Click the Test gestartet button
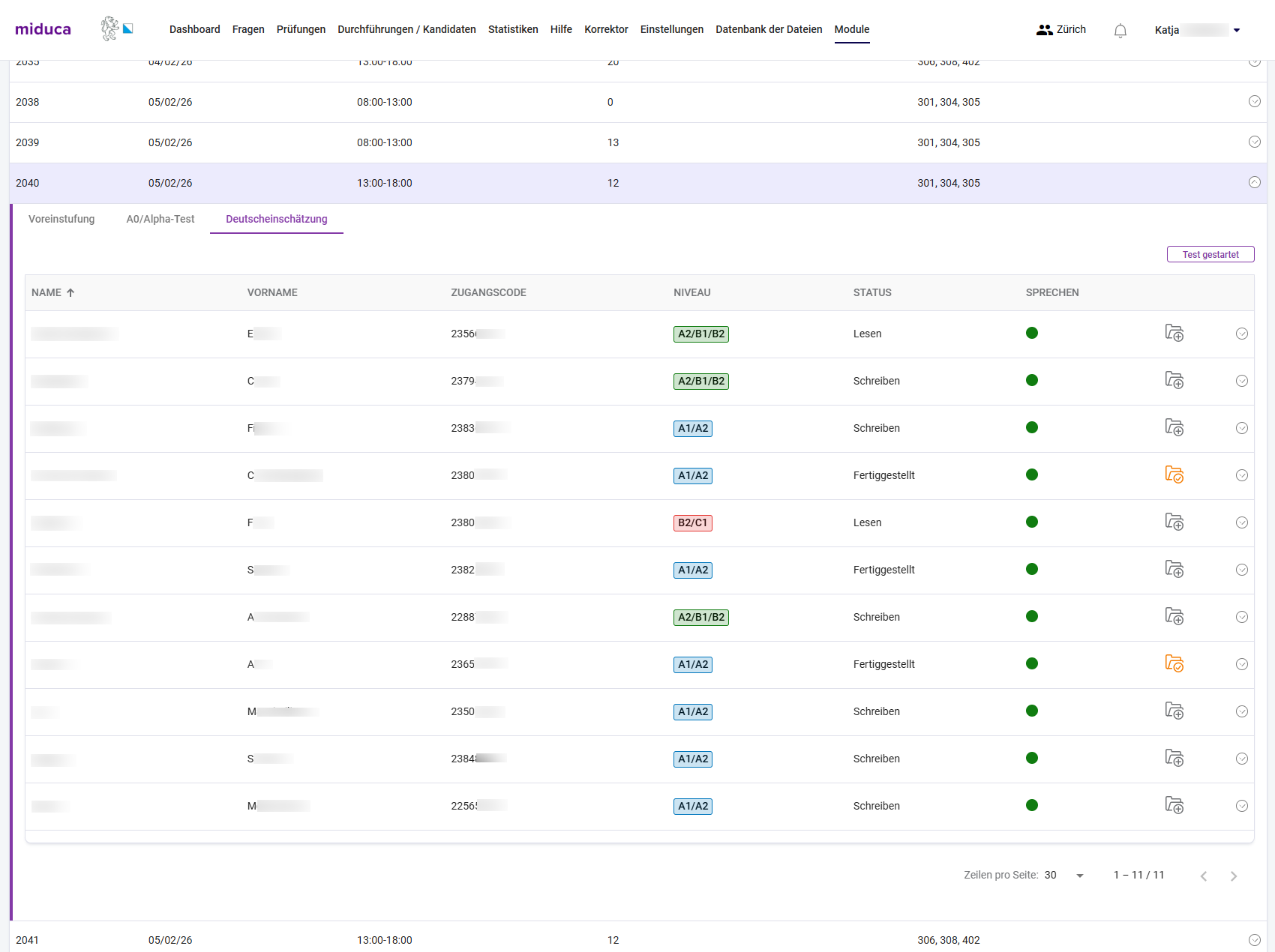Viewport: 1275px width, 952px height. point(1210,253)
